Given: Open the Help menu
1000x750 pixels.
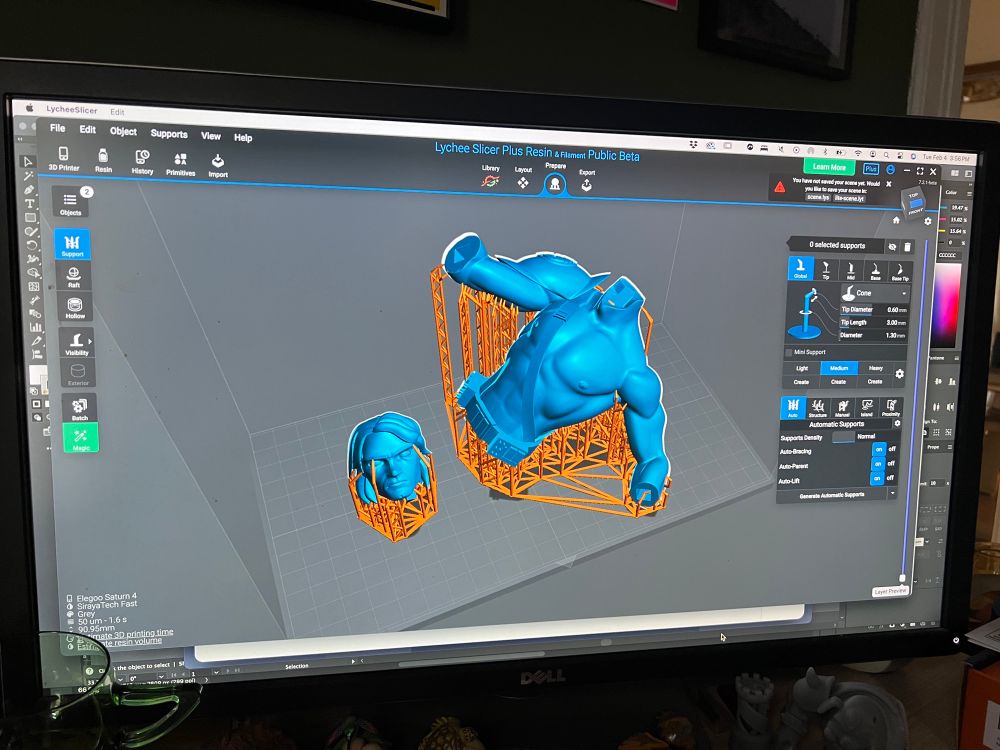Looking at the screenshot, I should point(243,137).
